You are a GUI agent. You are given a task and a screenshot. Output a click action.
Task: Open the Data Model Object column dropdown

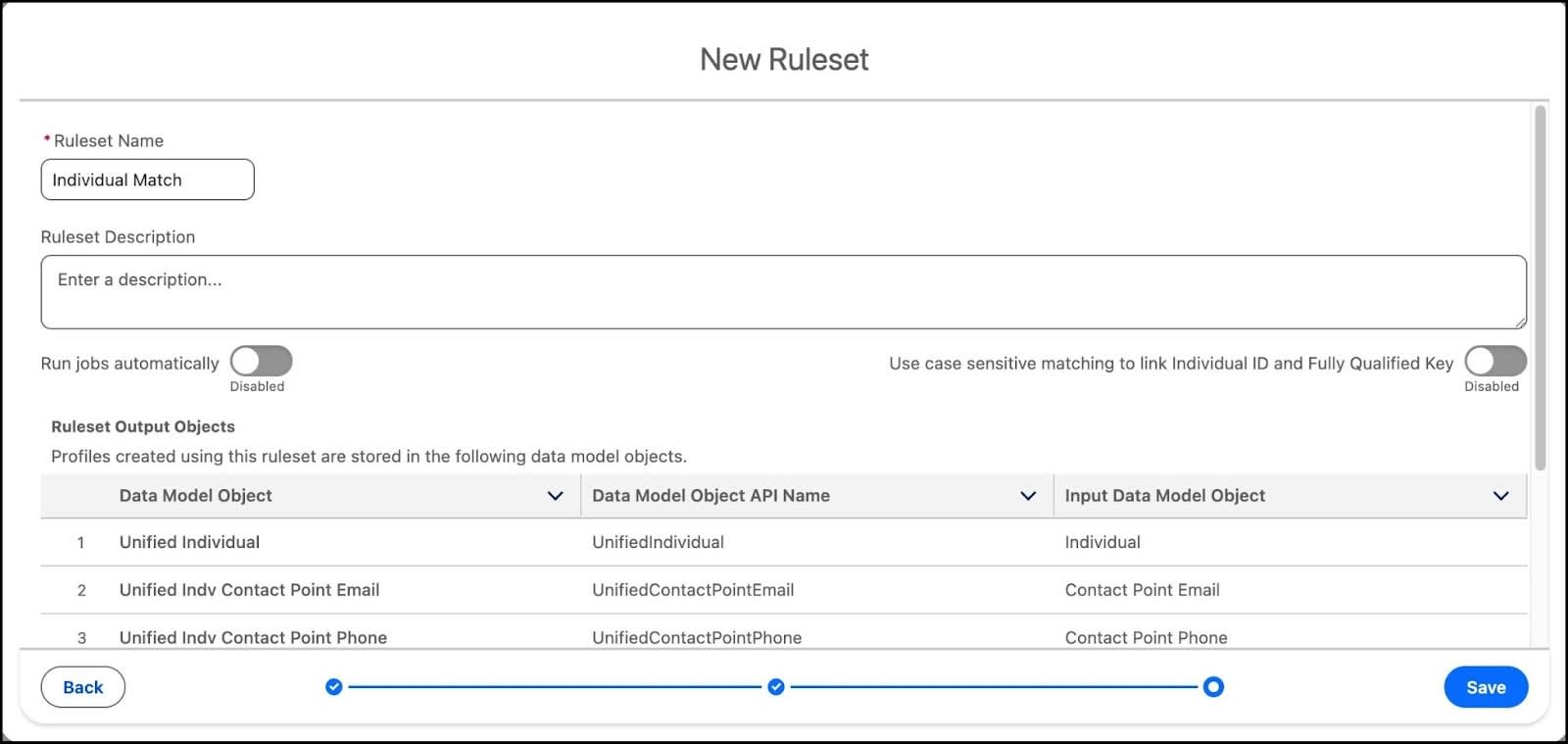pyautogui.click(x=555, y=496)
